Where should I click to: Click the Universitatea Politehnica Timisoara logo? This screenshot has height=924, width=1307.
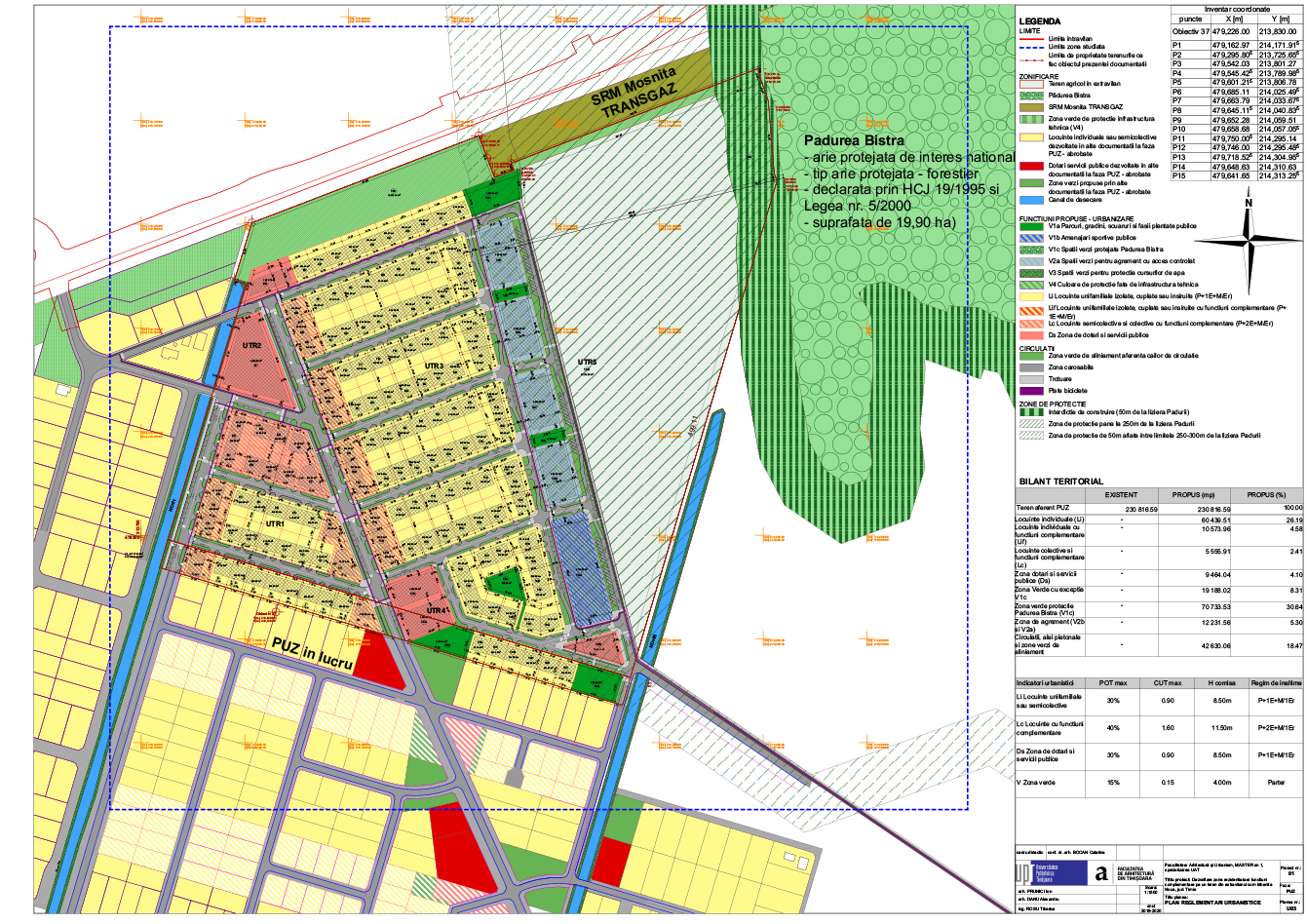coord(1049,872)
